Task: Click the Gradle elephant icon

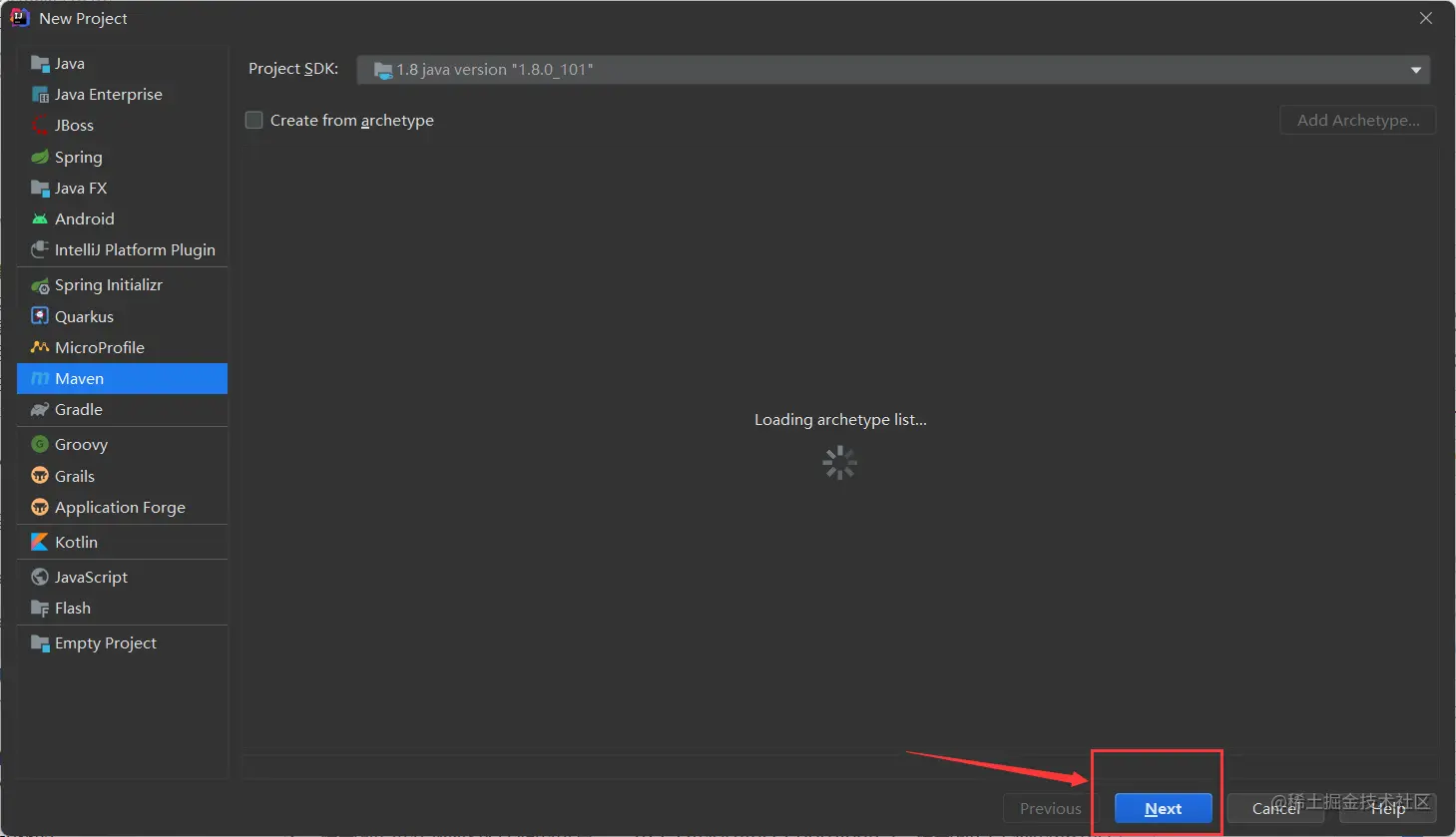Action: pyautogui.click(x=40, y=409)
